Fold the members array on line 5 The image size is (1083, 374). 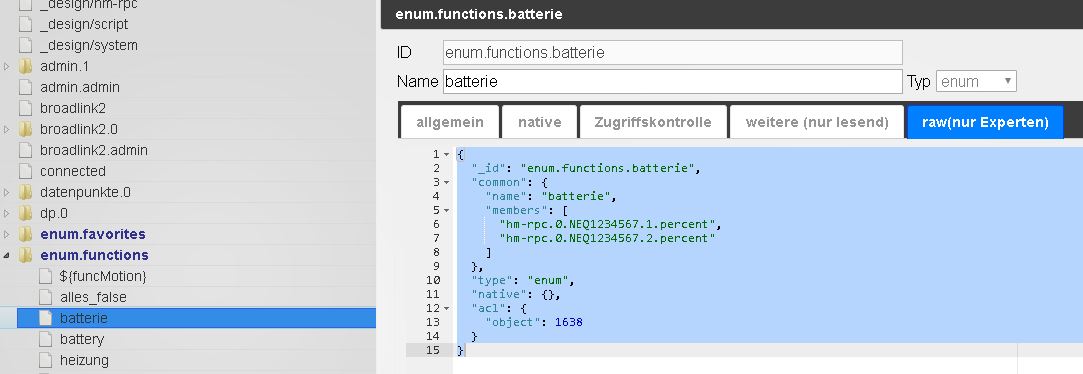[447, 210]
